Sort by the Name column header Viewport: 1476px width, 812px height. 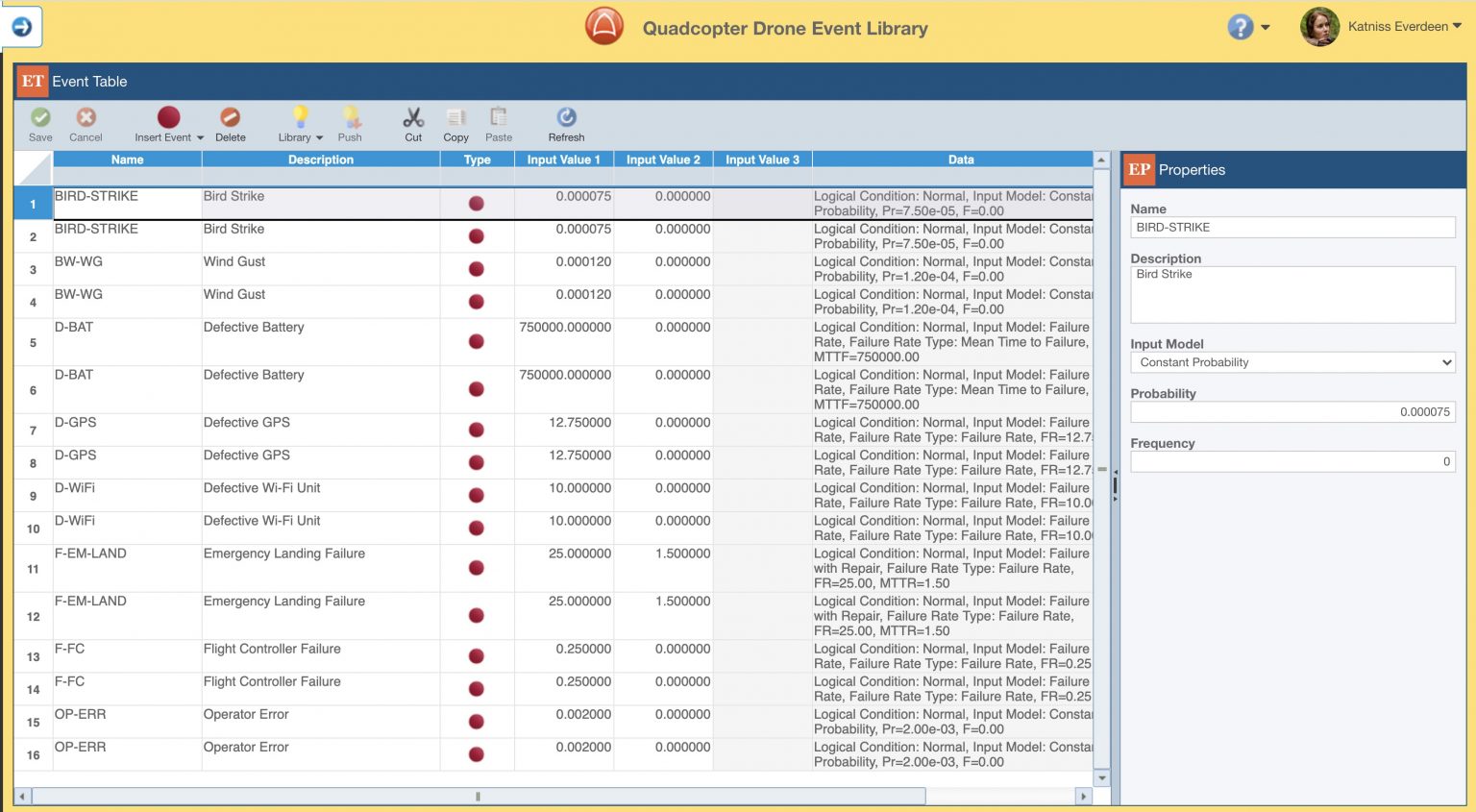(127, 160)
